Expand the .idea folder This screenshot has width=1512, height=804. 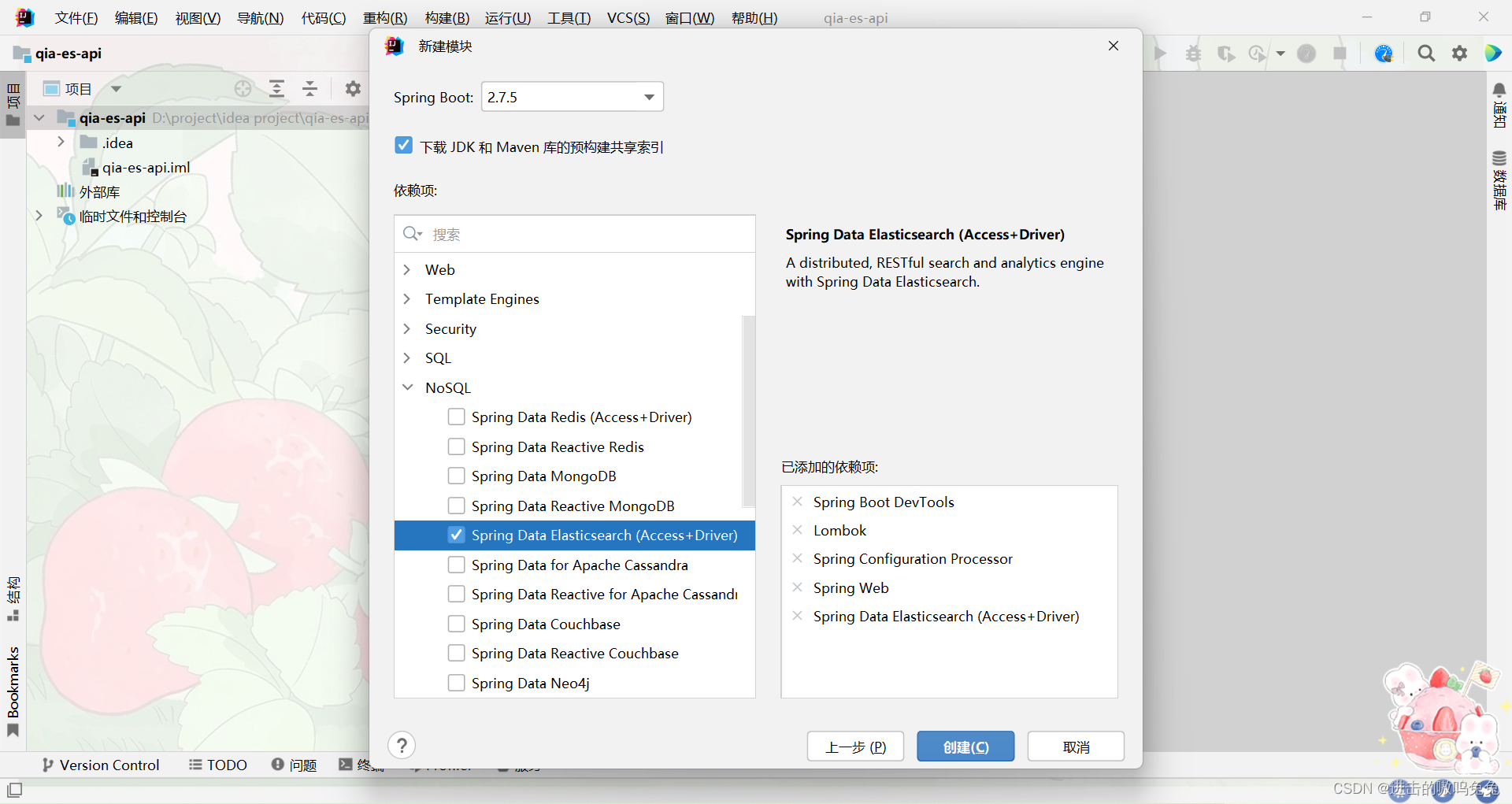point(61,143)
